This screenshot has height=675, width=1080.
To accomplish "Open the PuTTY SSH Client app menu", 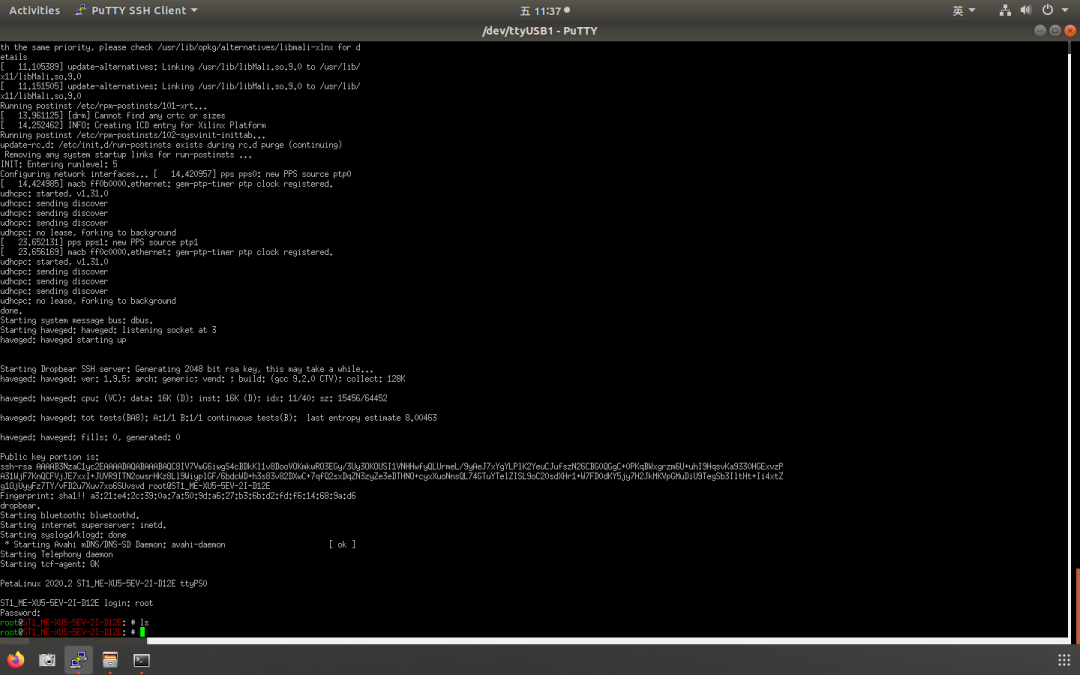I will click(136, 10).
